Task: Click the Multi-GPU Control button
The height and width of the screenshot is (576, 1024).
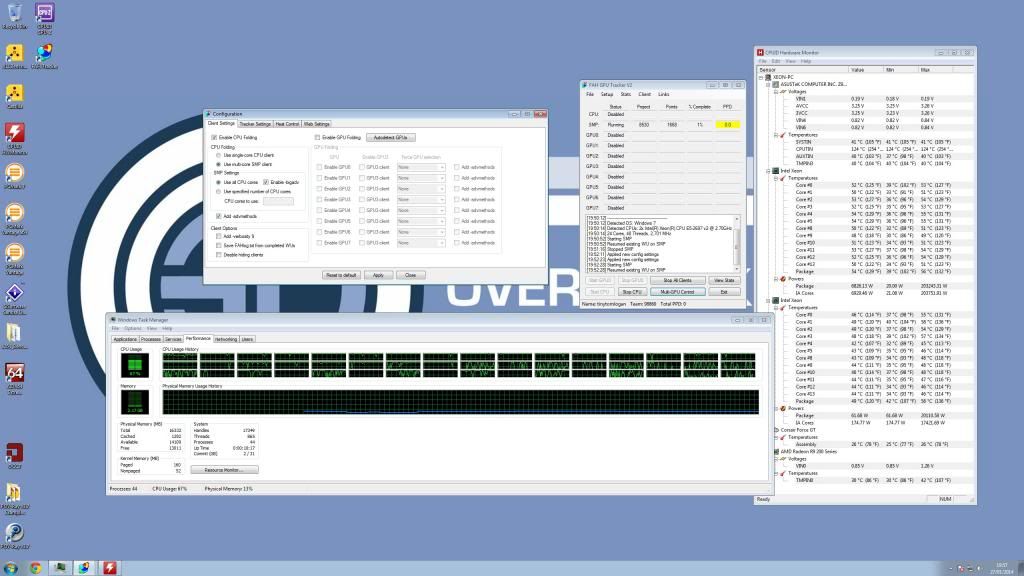Action: (677, 292)
